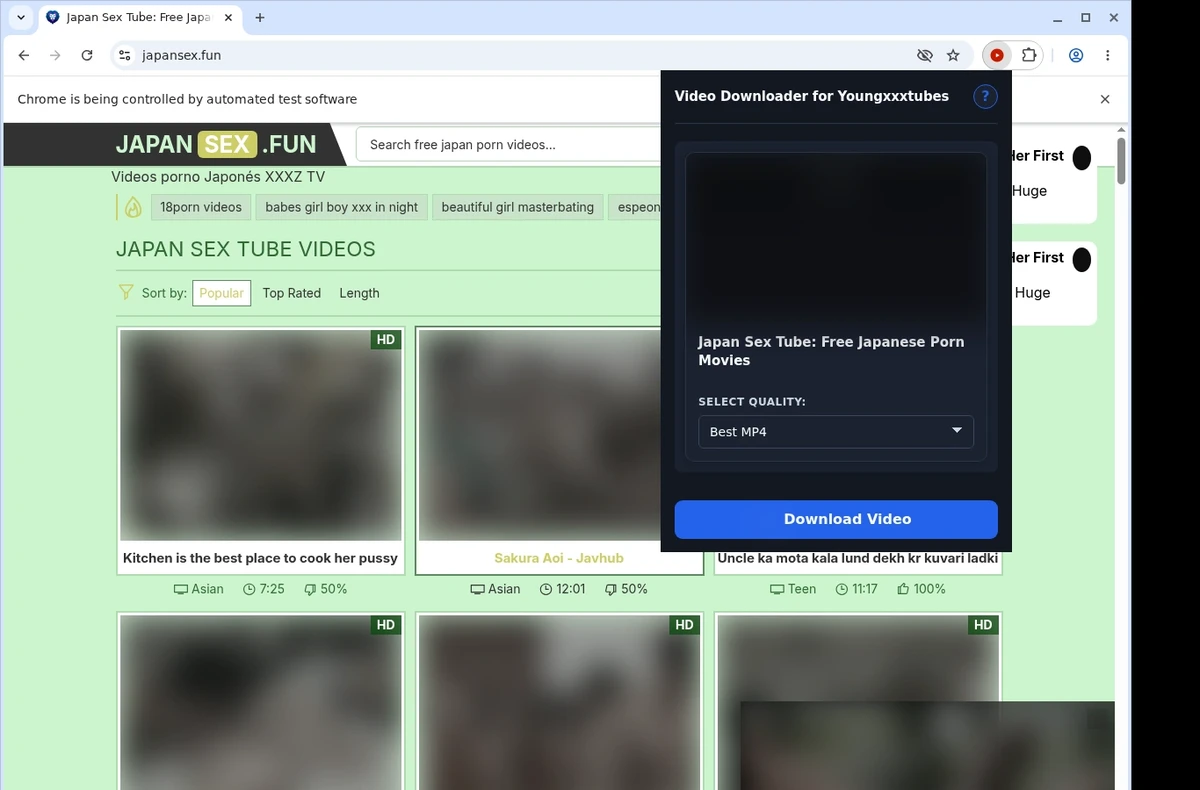This screenshot has height=790, width=1200.
Task: Open the help question mark in downloader popup
Action: [985, 96]
